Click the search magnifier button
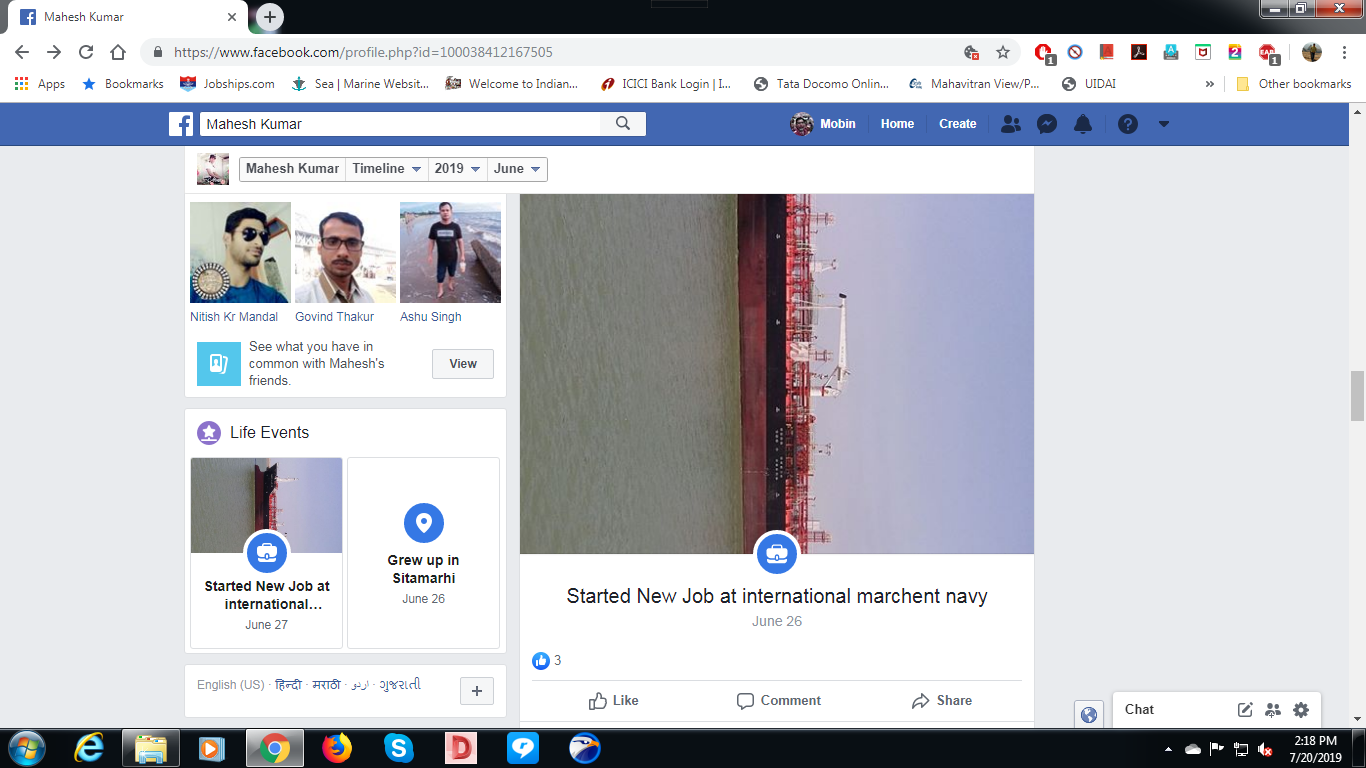This screenshot has height=768, width=1366. [623, 124]
